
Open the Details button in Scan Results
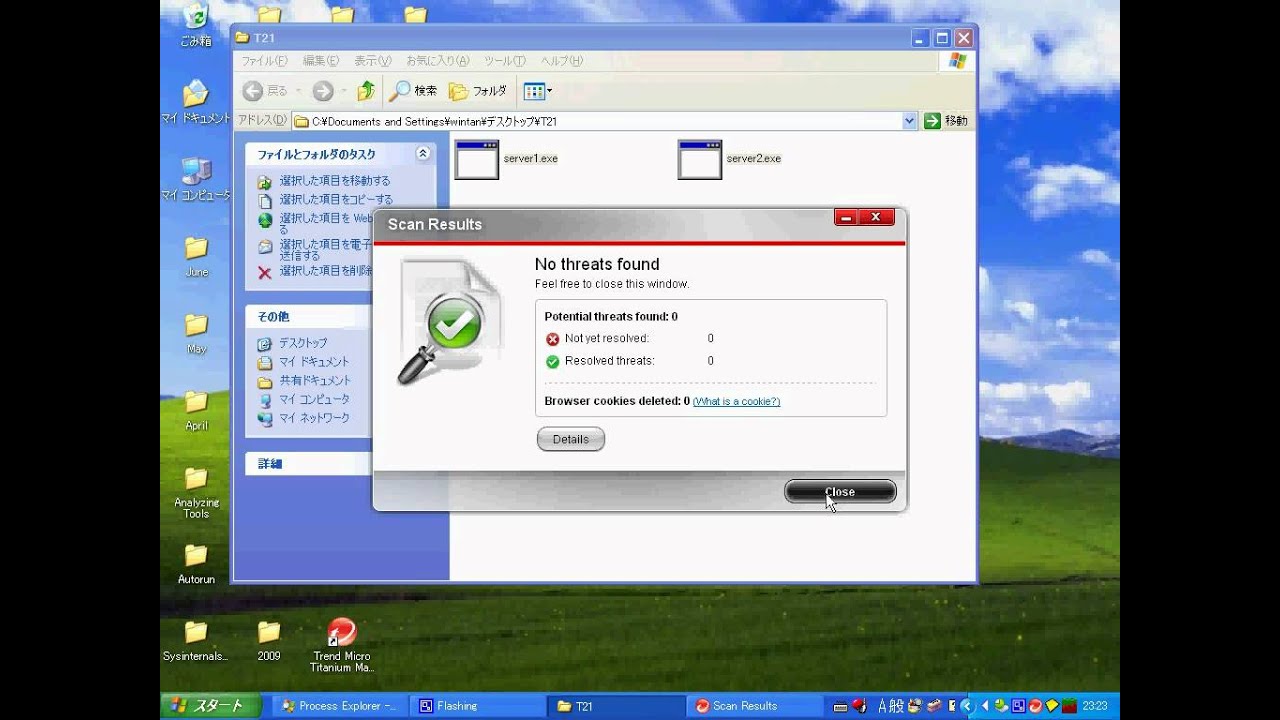(x=571, y=439)
